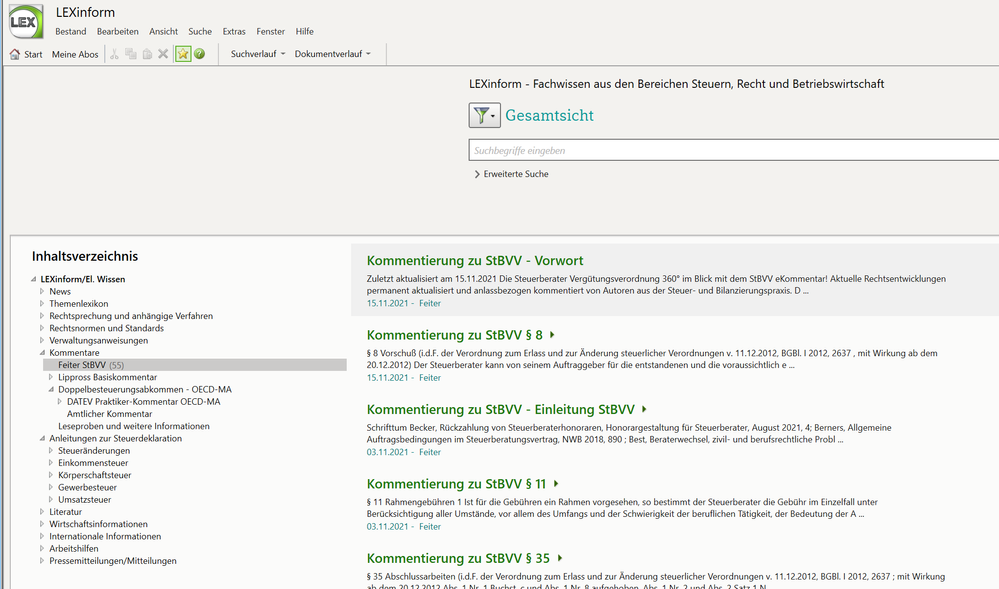Select Körperschaftsteuer in the tree
Viewport: 999px width, 589px height.
pos(95,475)
